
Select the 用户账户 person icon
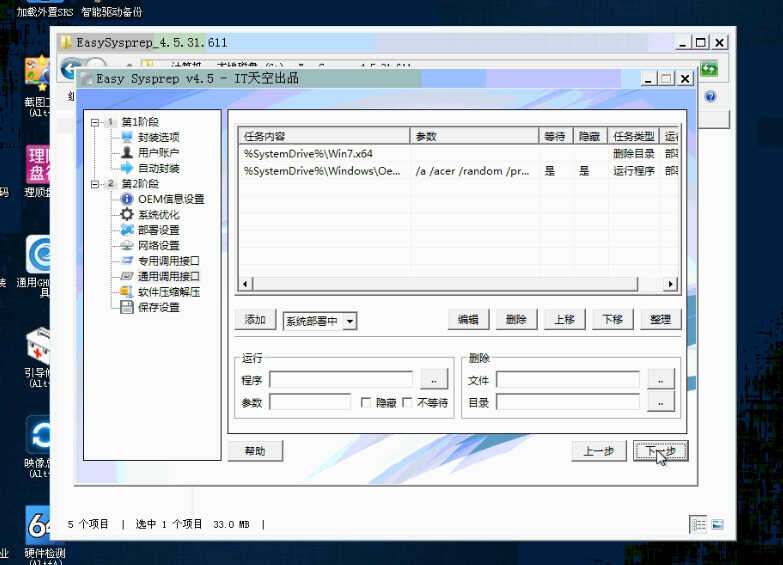coord(127,152)
